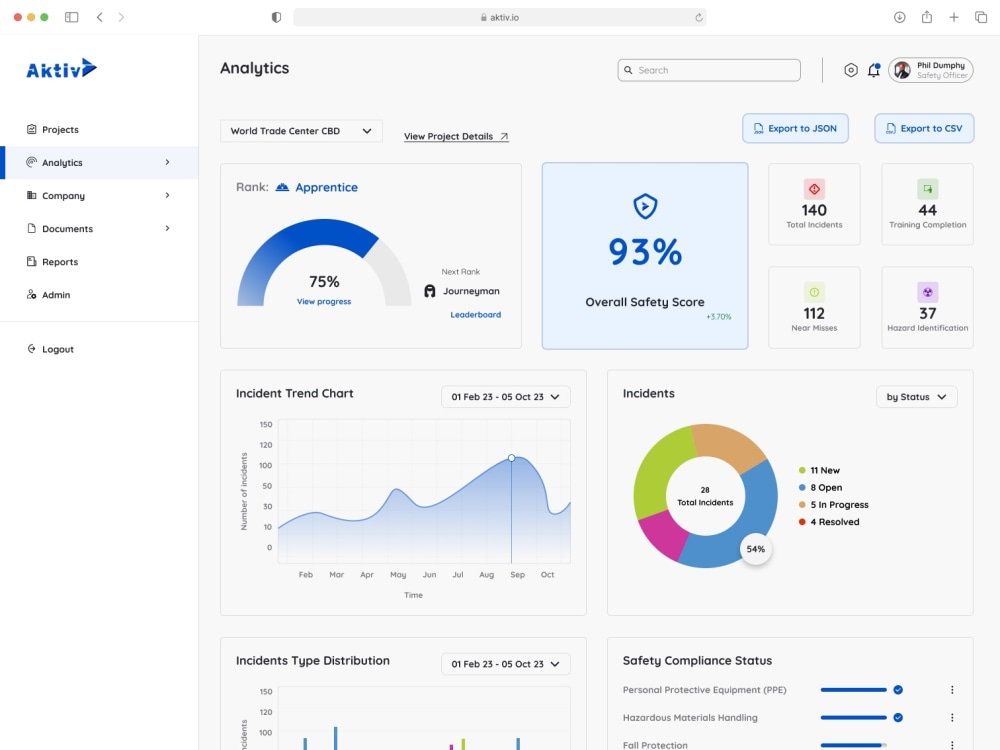1000x750 pixels.
Task: Open Incidents Type Distribution date dropdown
Action: [506, 664]
